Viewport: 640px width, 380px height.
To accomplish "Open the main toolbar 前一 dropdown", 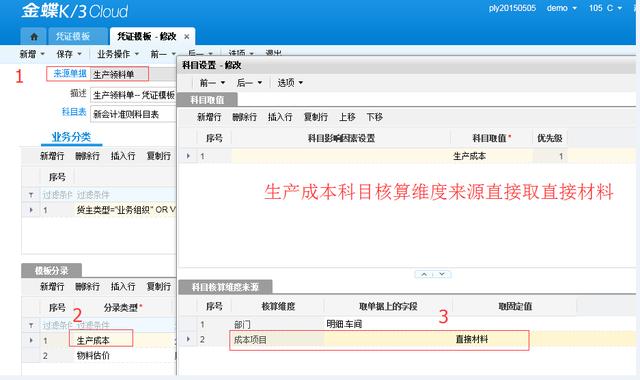I will (x=163, y=54).
